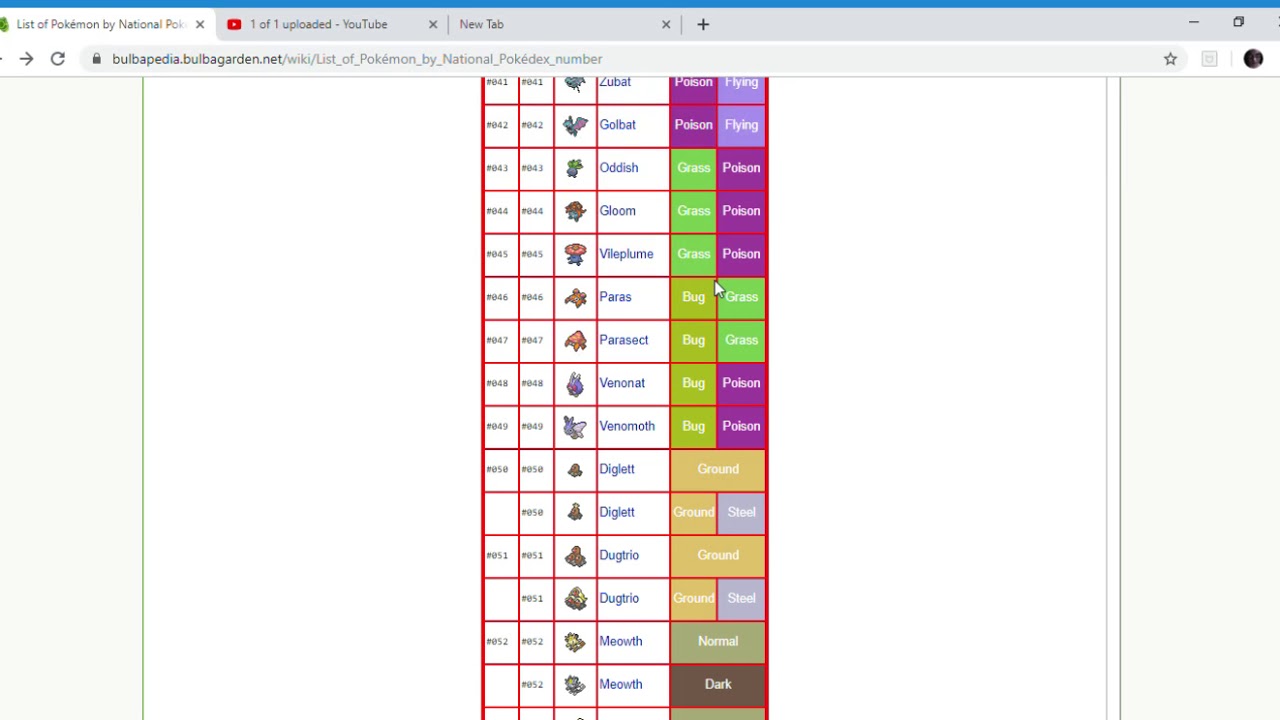Click Parasect's Grass type cell
Viewport: 1280px width, 720px height.
(x=741, y=340)
